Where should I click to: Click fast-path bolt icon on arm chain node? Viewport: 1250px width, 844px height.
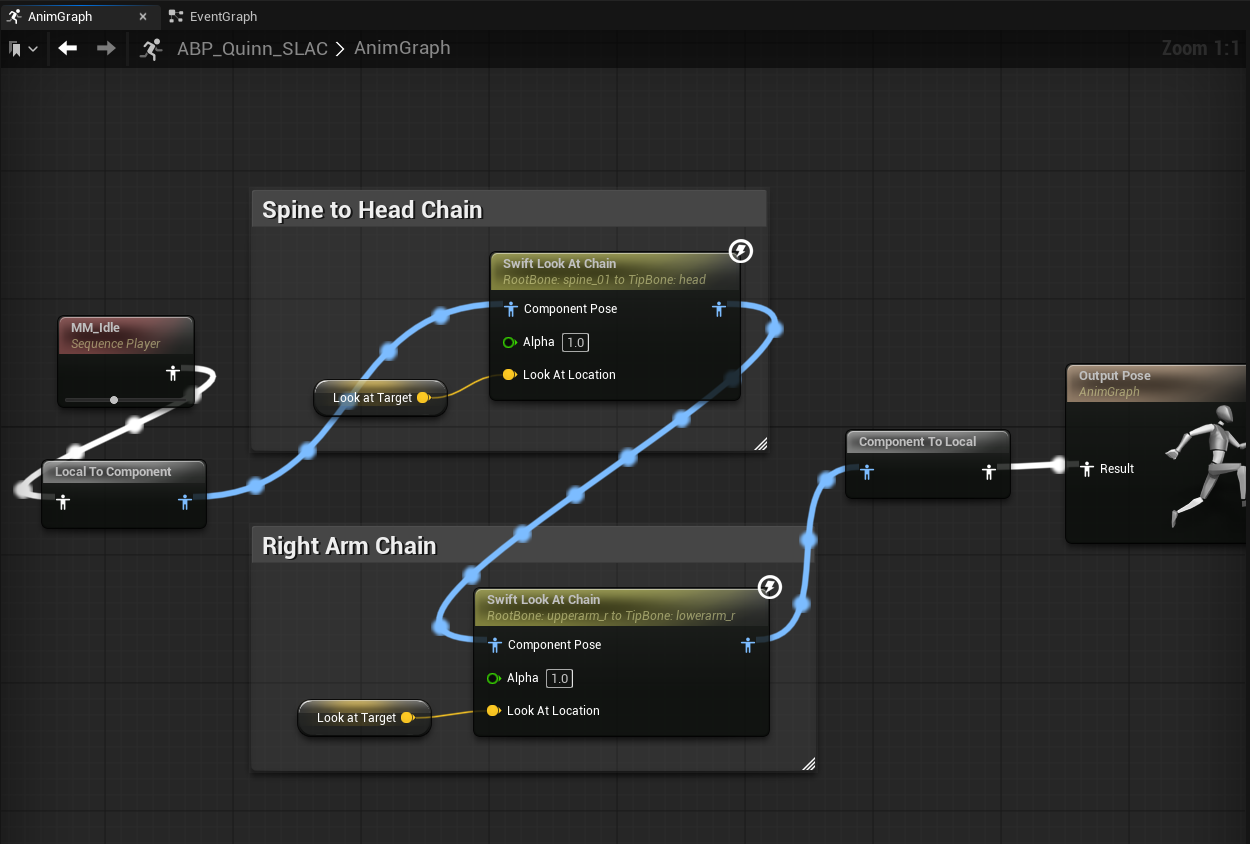tap(769, 587)
